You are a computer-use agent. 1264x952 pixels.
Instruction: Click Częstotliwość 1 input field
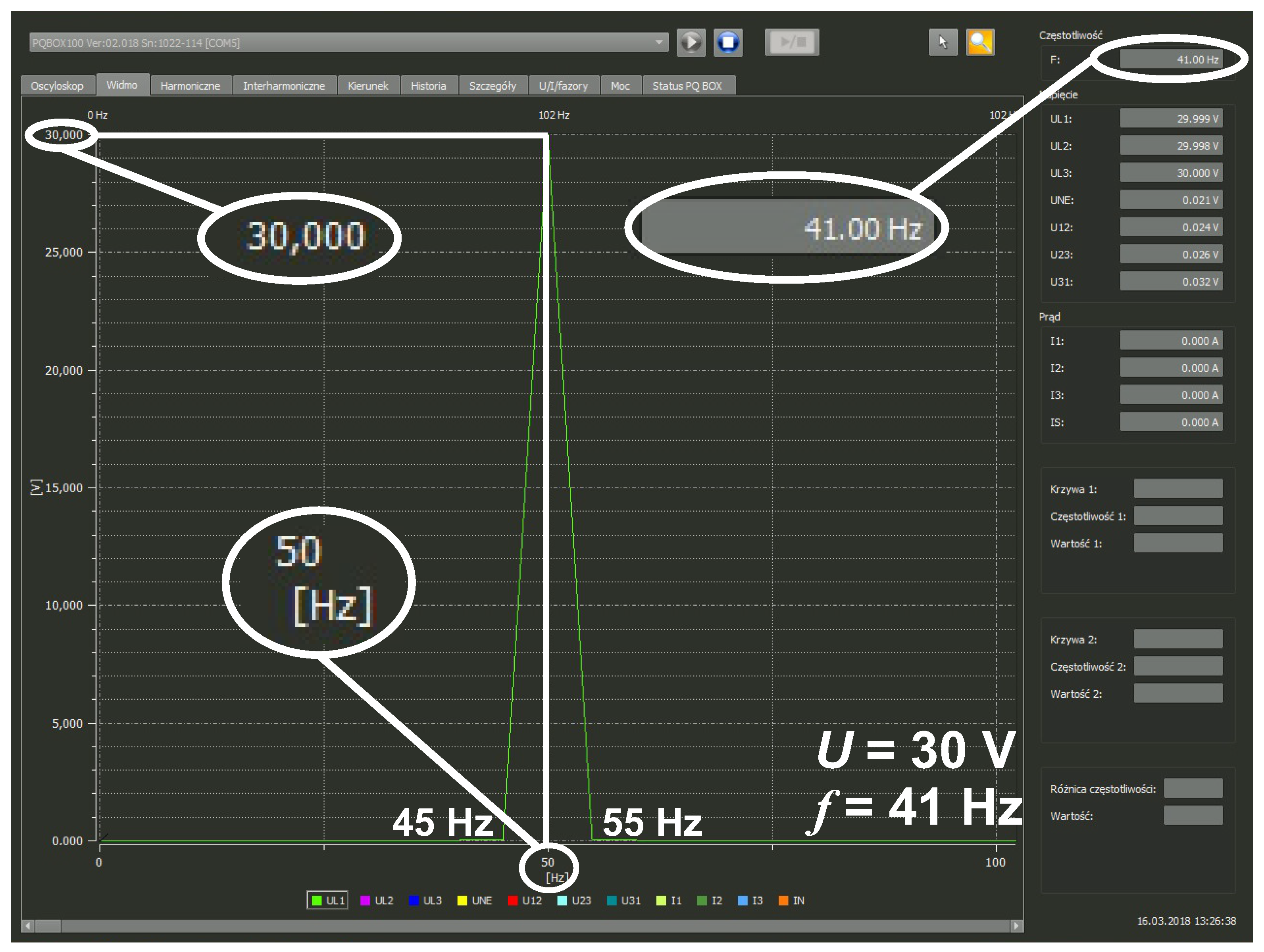(1178, 516)
